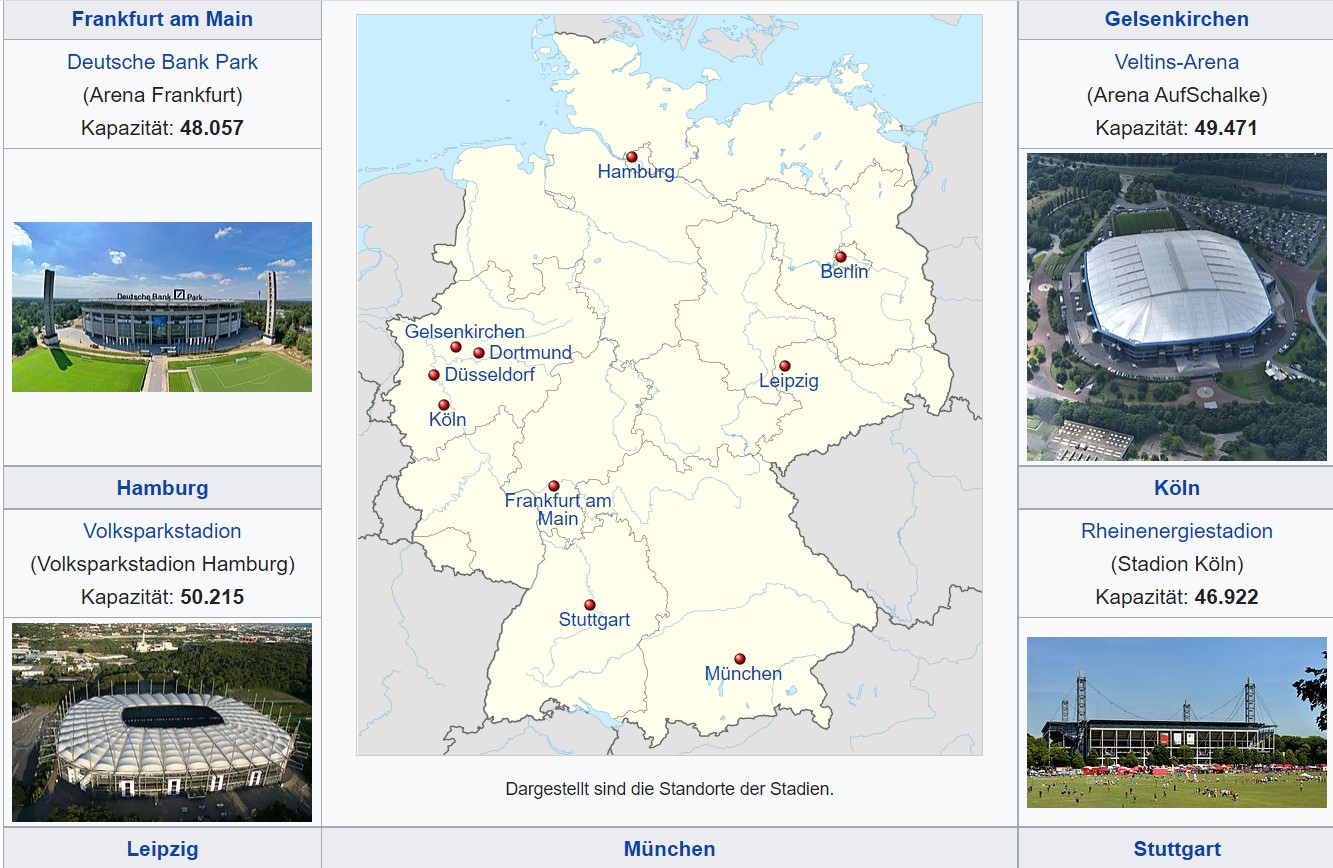Open the Leipzig heading link at bottom left
Viewport: 1333px width, 868px height.
[x=162, y=849]
